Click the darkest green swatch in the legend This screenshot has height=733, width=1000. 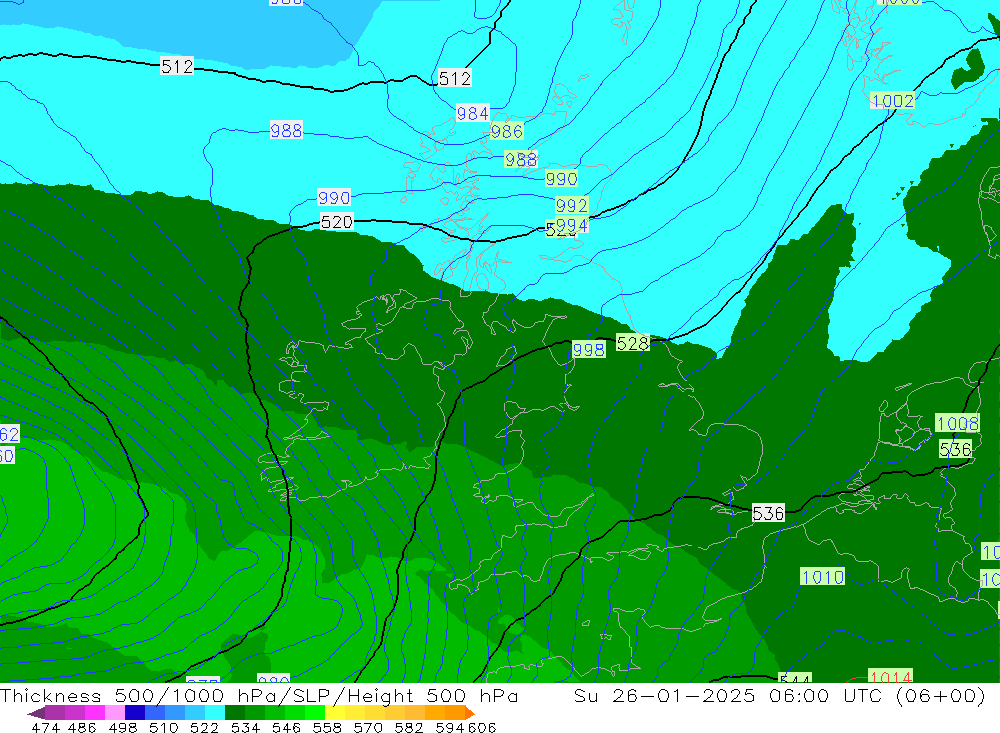click(235, 713)
